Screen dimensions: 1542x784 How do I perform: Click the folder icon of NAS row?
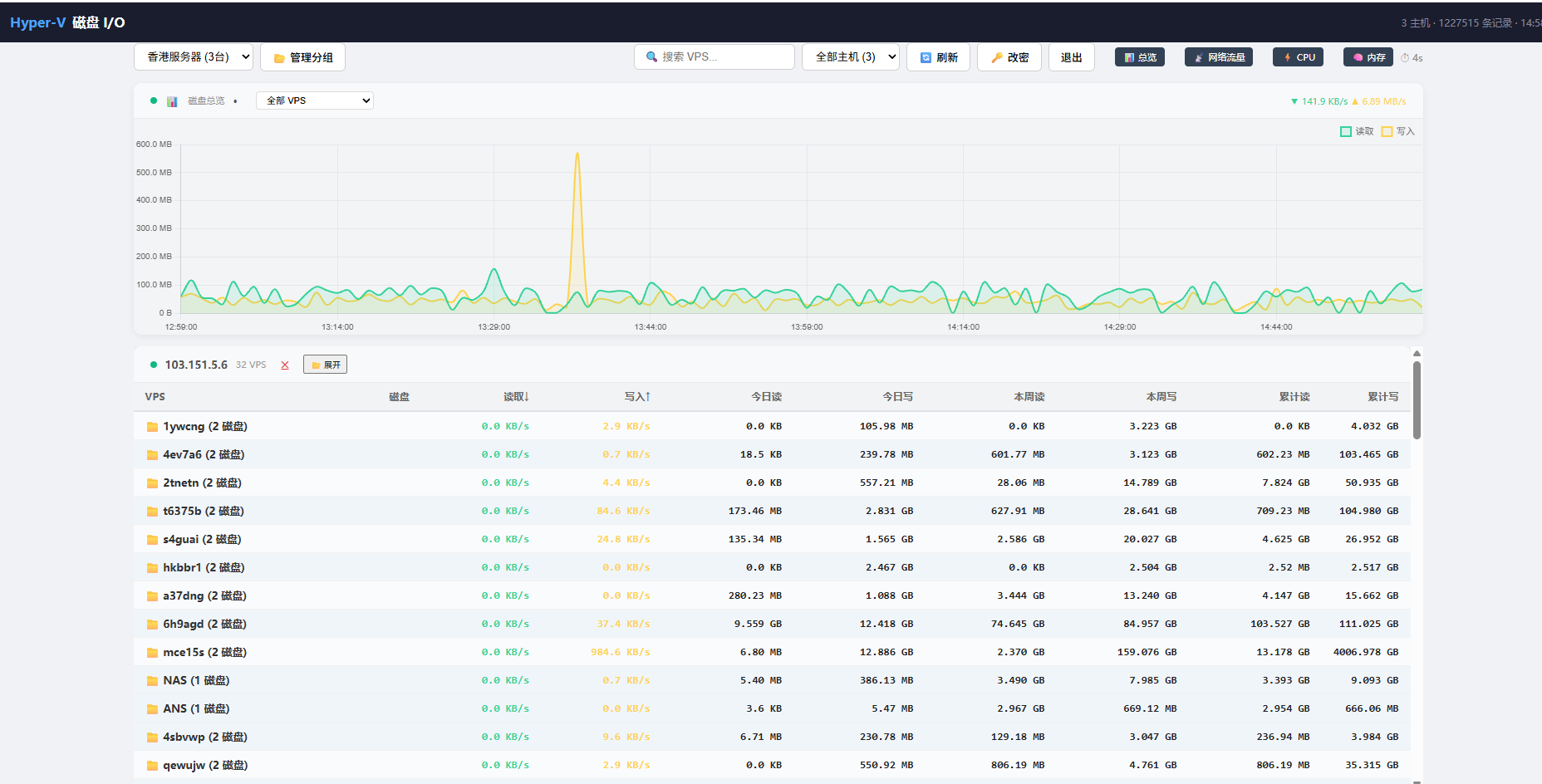152,681
